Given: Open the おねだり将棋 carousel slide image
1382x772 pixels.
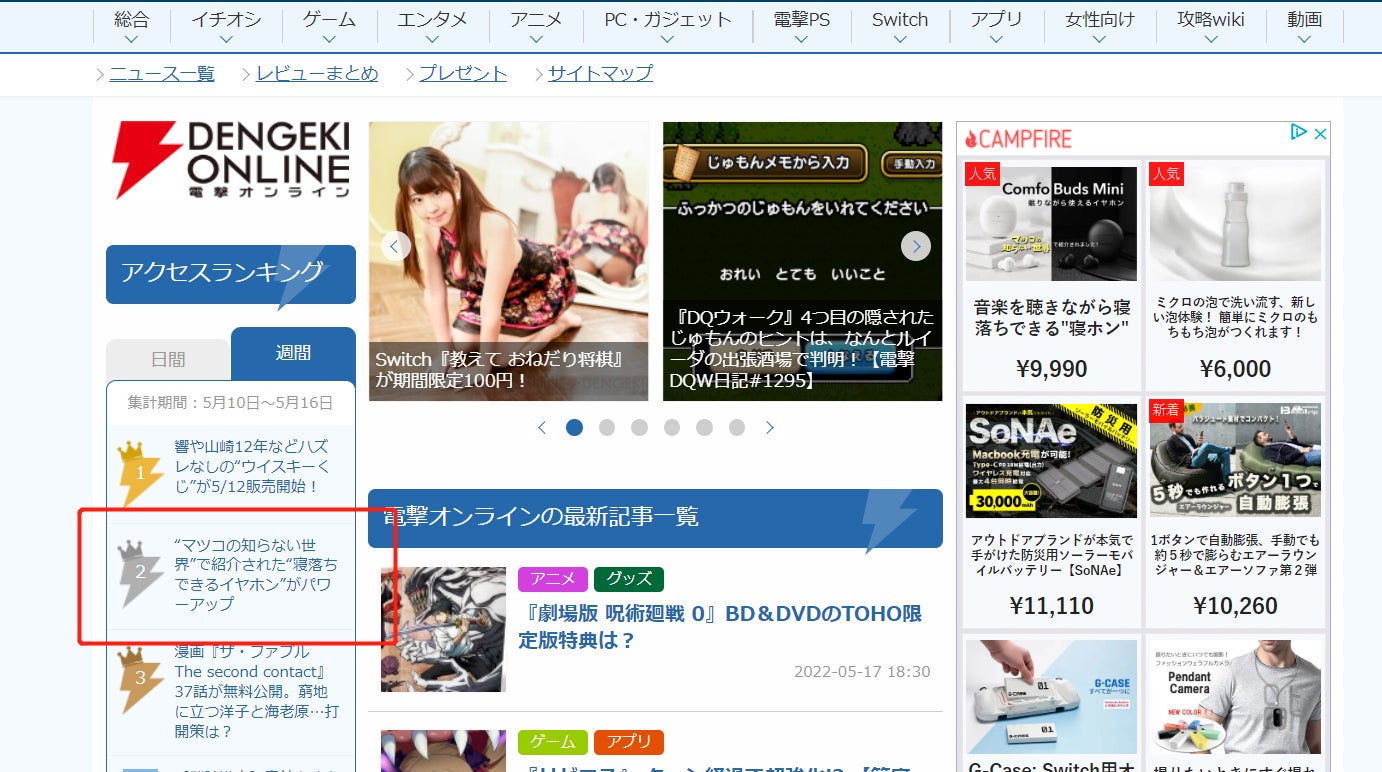Looking at the screenshot, I should point(509,261).
